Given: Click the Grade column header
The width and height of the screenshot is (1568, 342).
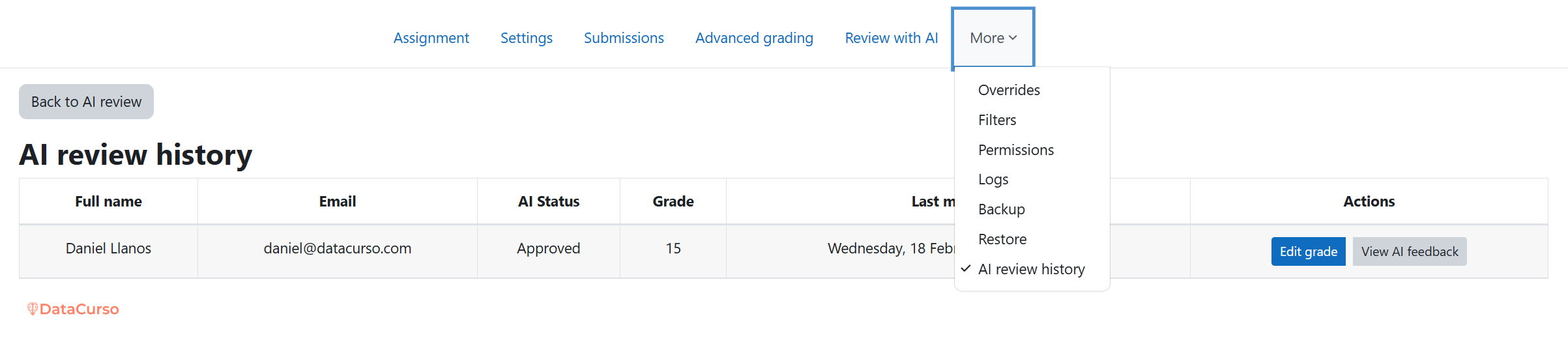Looking at the screenshot, I should tap(673, 201).
